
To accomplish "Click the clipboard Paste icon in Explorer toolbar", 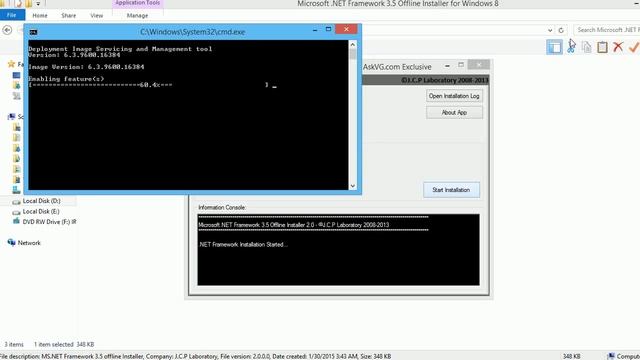I will (x=602, y=47).
